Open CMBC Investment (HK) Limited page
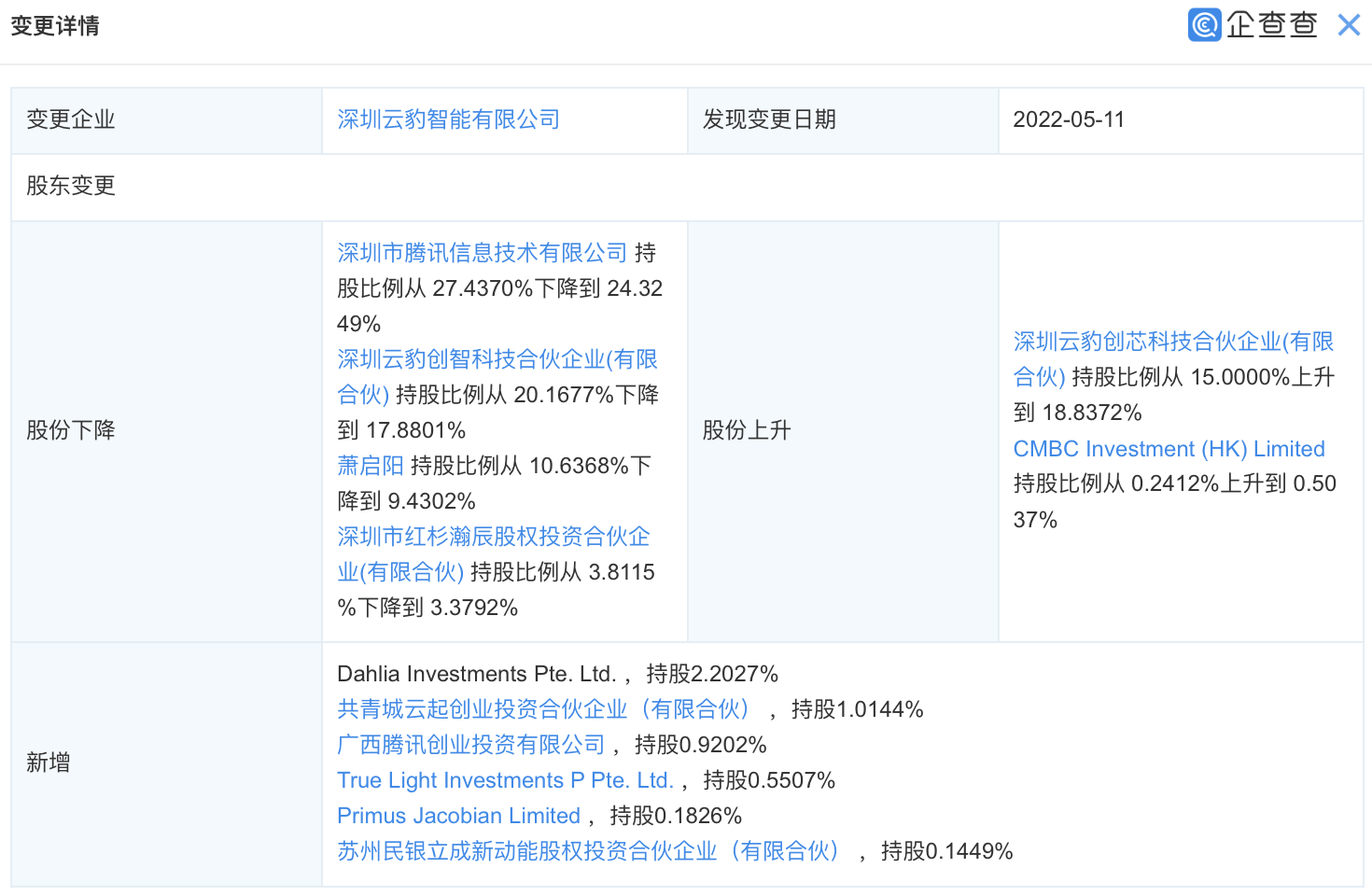The width and height of the screenshot is (1372, 896). point(1169,449)
